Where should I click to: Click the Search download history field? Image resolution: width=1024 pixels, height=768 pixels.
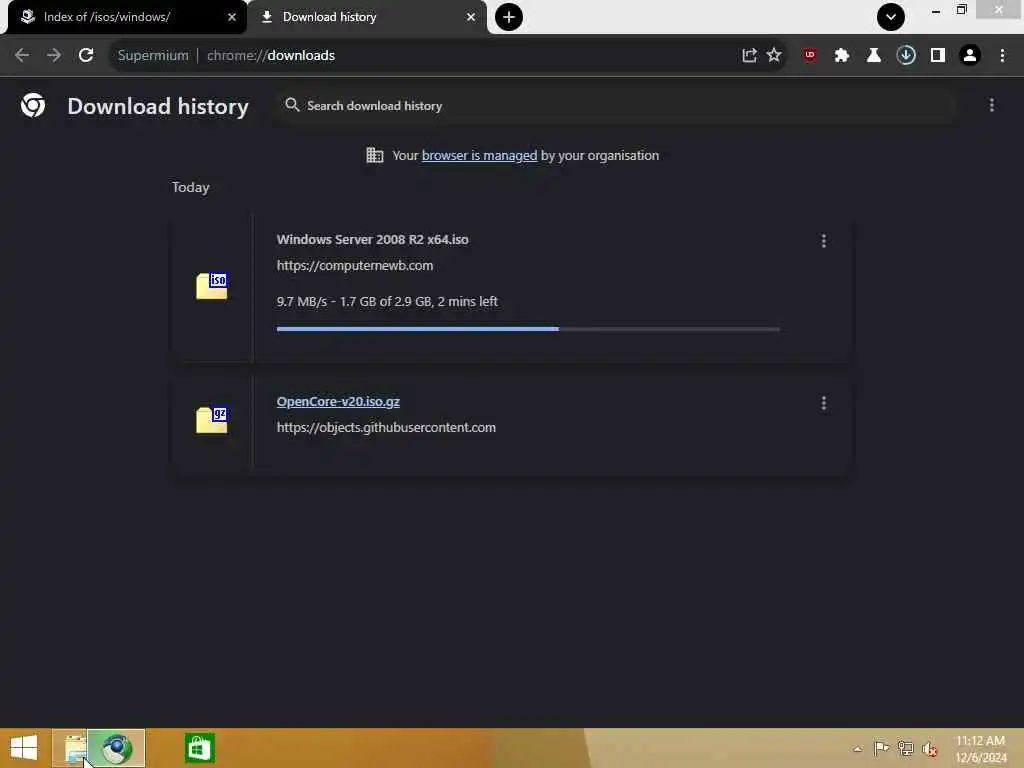click(617, 106)
